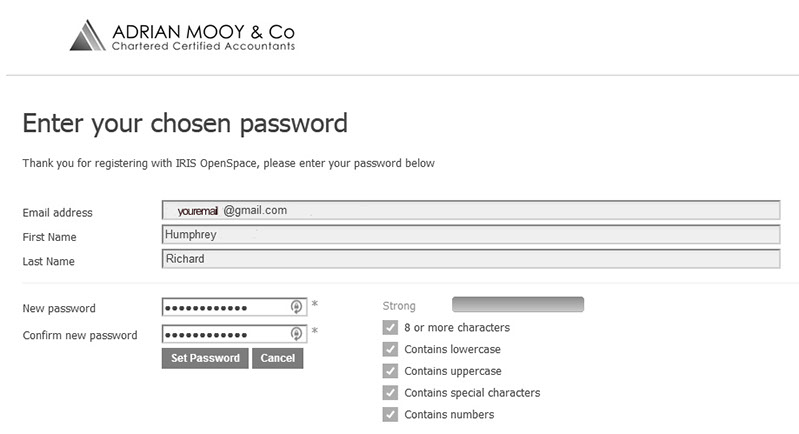Image resolution: width=799 pixels, height=434 pixels.
Task: Click the Adrian Mooy triangular logo icon
Action: pos(88,35)
